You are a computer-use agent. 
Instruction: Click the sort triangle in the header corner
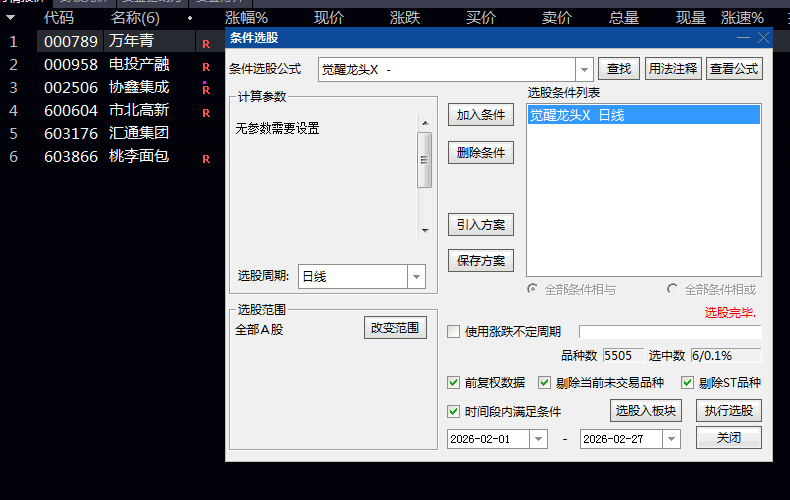pyautogui.click(x=10, y=18)
